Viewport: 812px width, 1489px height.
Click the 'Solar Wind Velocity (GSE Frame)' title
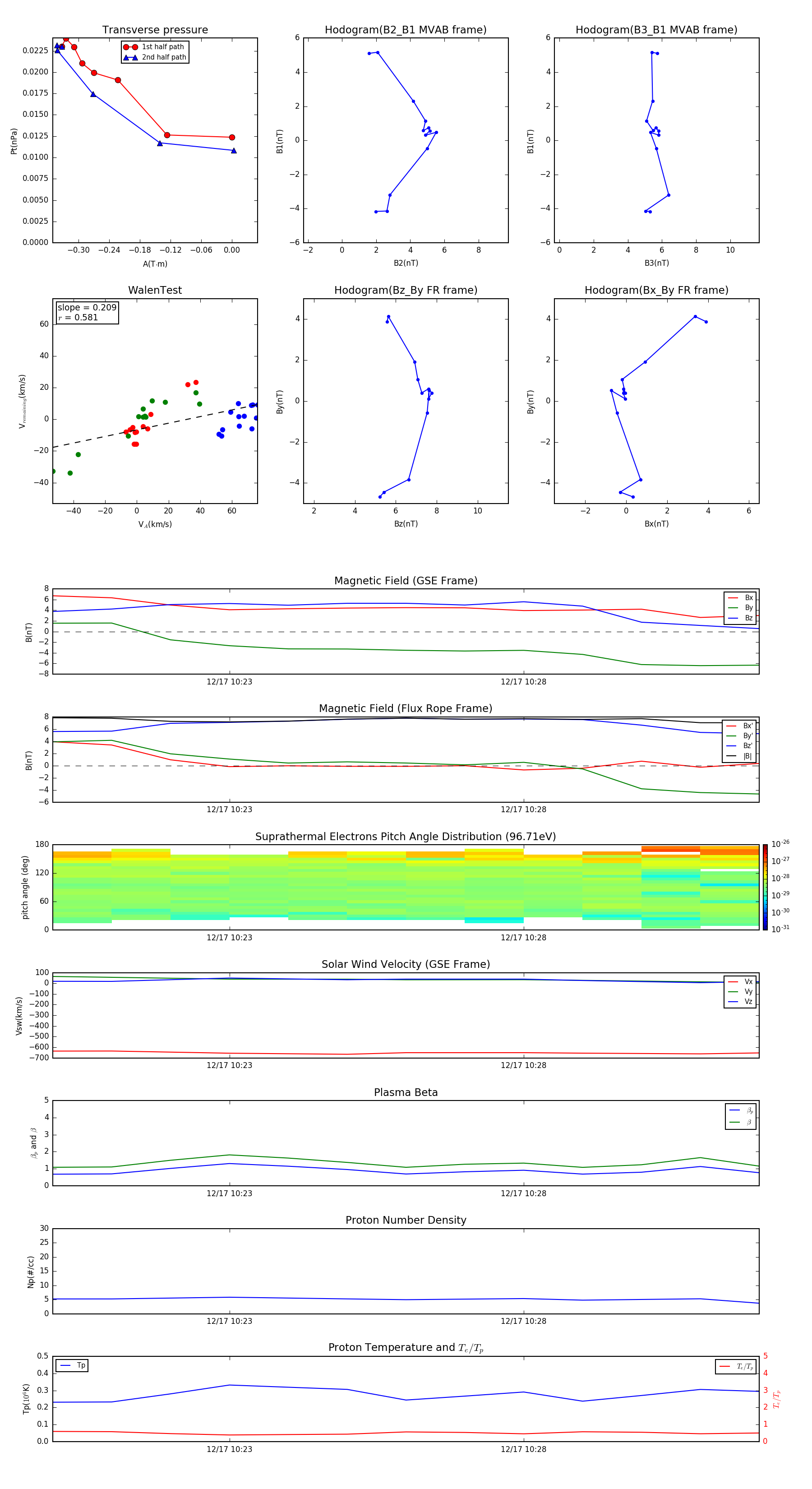pyautogui.click(x=406, y=965)
